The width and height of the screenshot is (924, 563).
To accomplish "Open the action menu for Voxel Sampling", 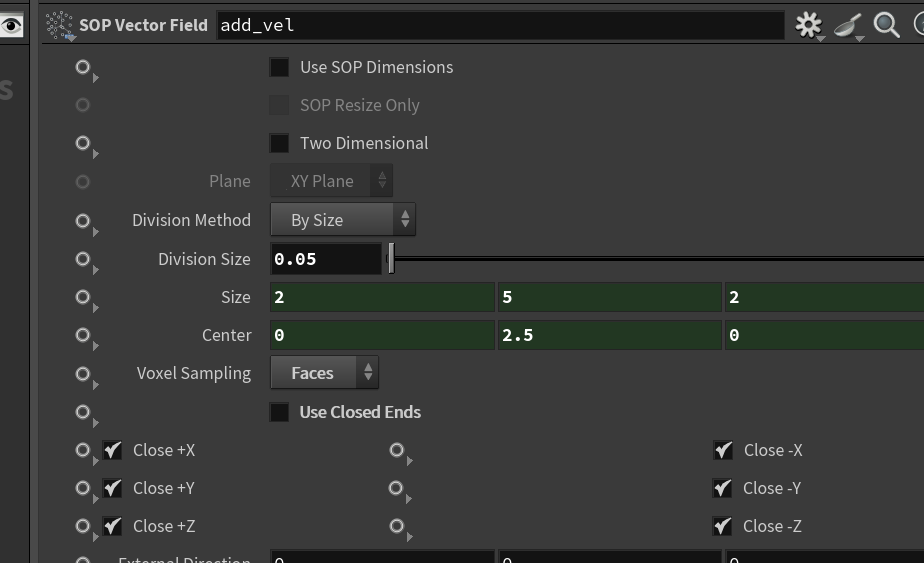I will pos(86,377).
